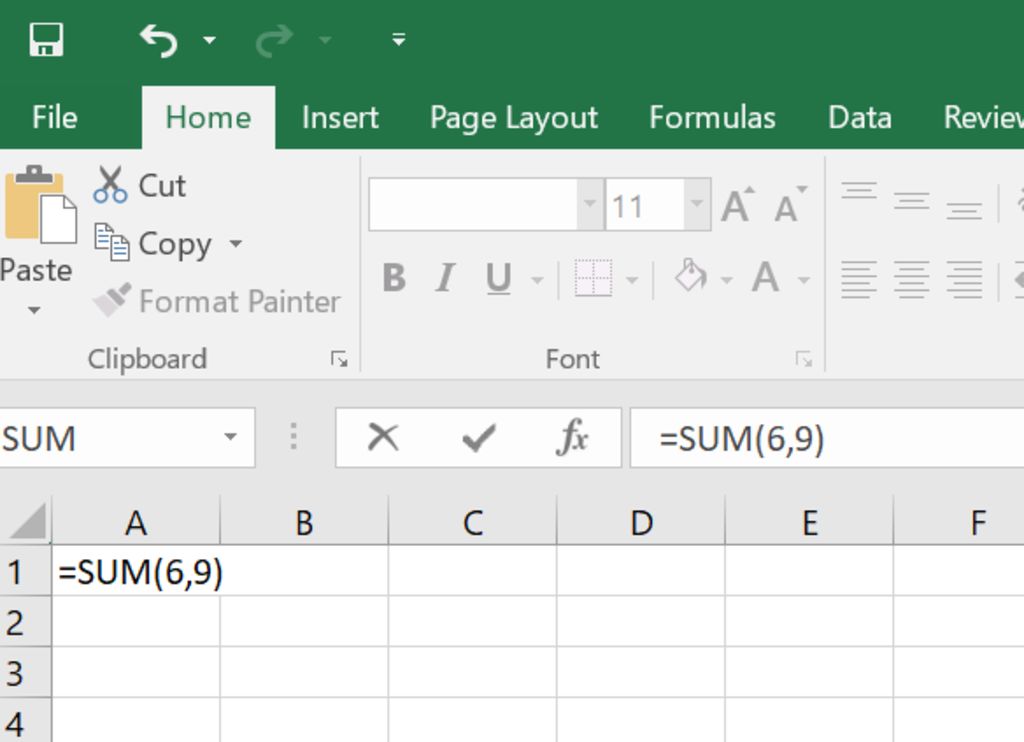Open the File menu
Screen dimensions: 1024x742
click(x=54, y=118)
